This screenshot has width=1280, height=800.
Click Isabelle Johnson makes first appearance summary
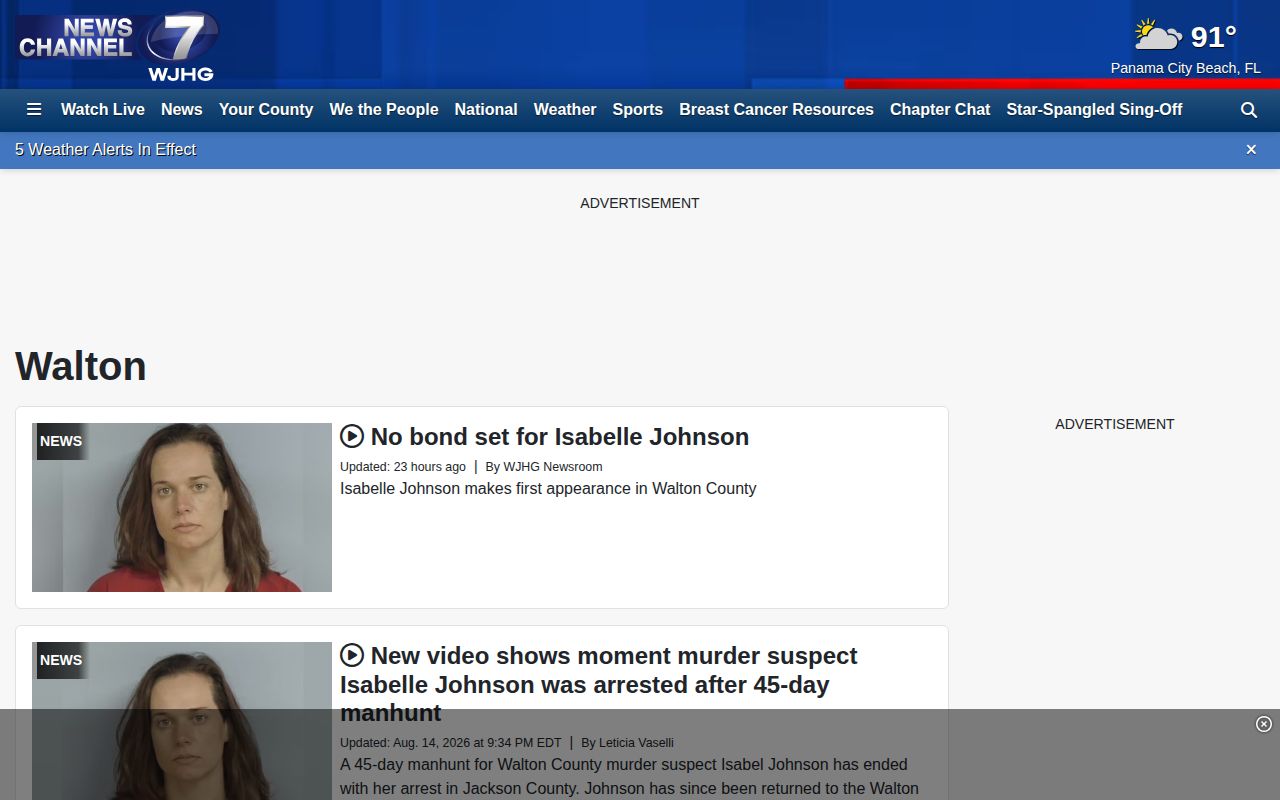pyautogui.click(x=548, y=488)
